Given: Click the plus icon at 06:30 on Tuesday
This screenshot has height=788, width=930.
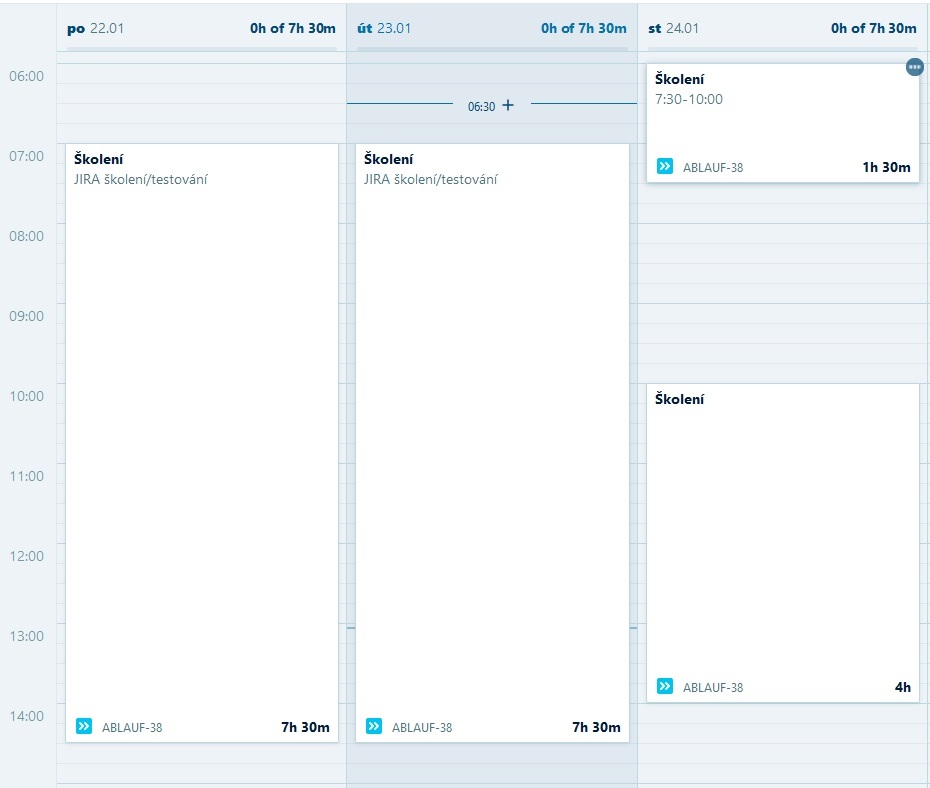Looking at the screenshot, I should [x=508, y=105].
